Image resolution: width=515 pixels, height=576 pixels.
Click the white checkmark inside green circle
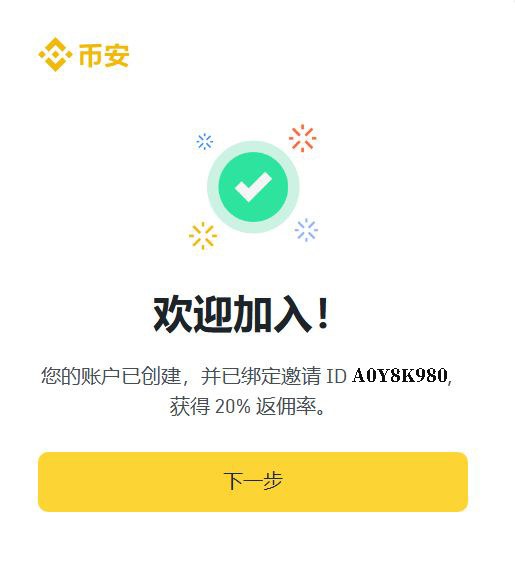click(x=253, y=187)
